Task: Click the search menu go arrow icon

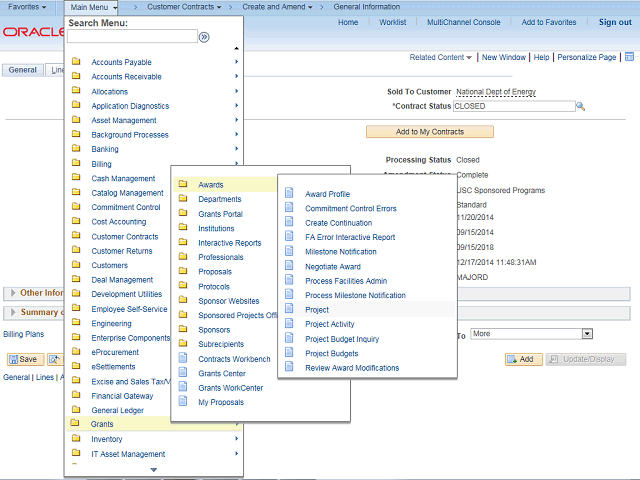Action: coord(204,37)
